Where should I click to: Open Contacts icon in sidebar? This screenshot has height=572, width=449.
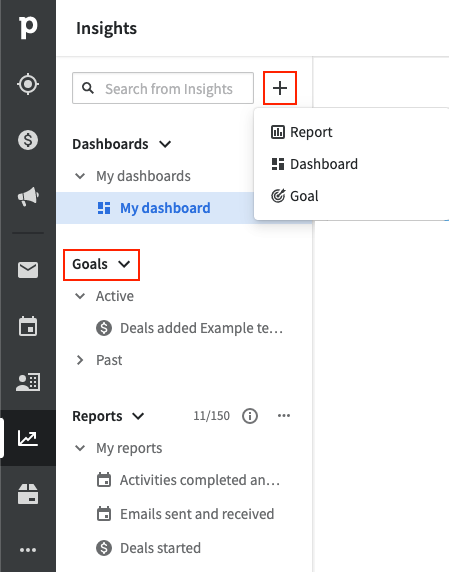click(x=28, y=382)
